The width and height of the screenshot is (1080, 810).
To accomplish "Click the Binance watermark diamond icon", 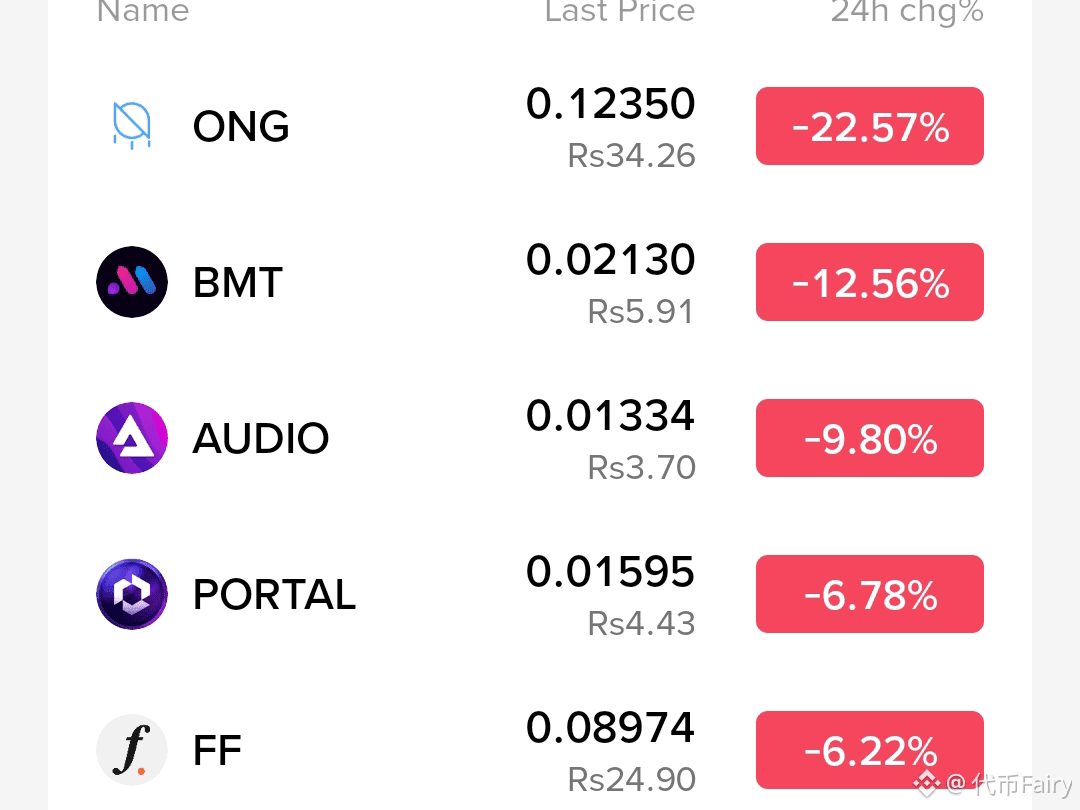I will 926,782.
